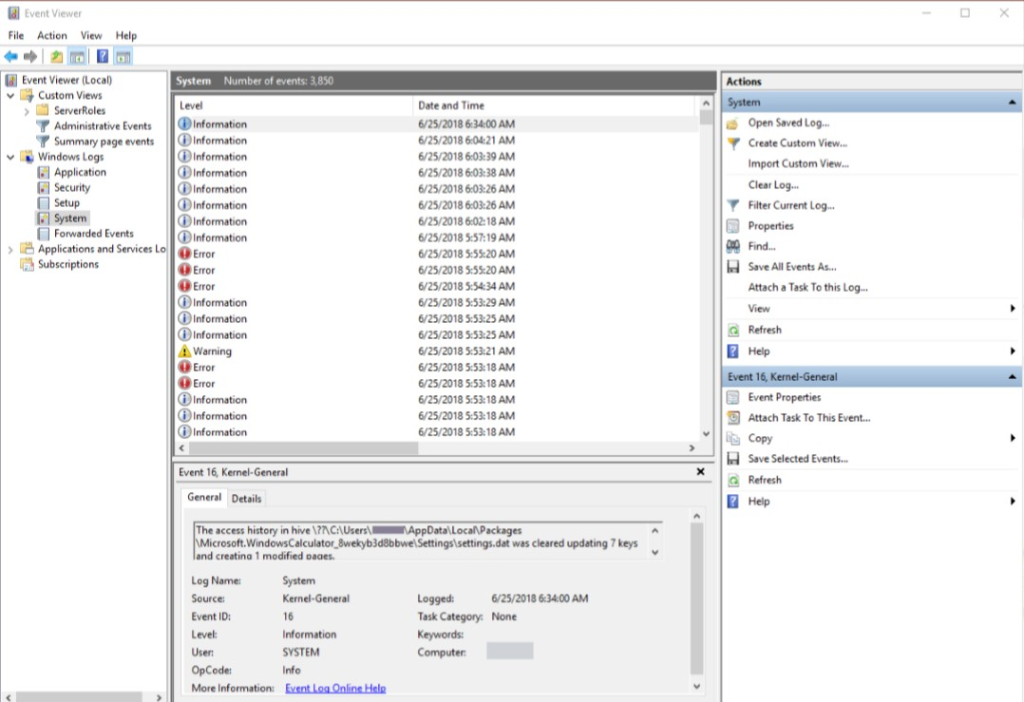Open Forwarded Events log
Image resolution: width=1024 pixels, height=702 pixels.
93,234
